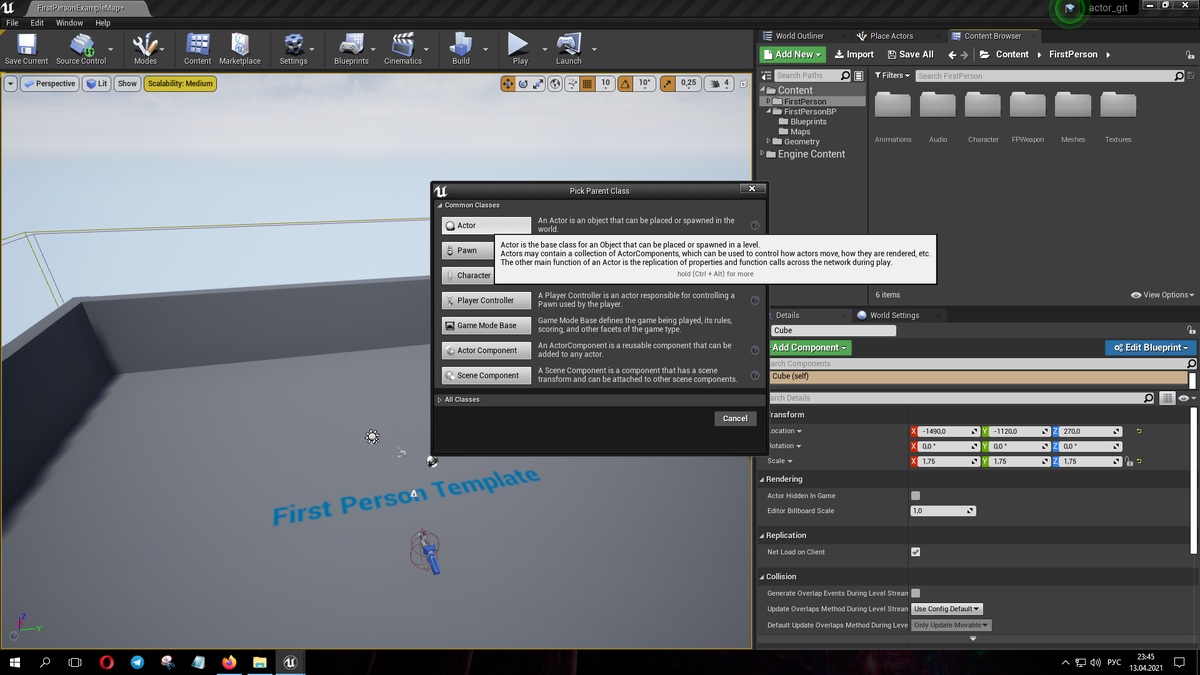Cancel the Pick Parent Class dialog
This screenshot has height=675, width=1200.
pos(735,418)
